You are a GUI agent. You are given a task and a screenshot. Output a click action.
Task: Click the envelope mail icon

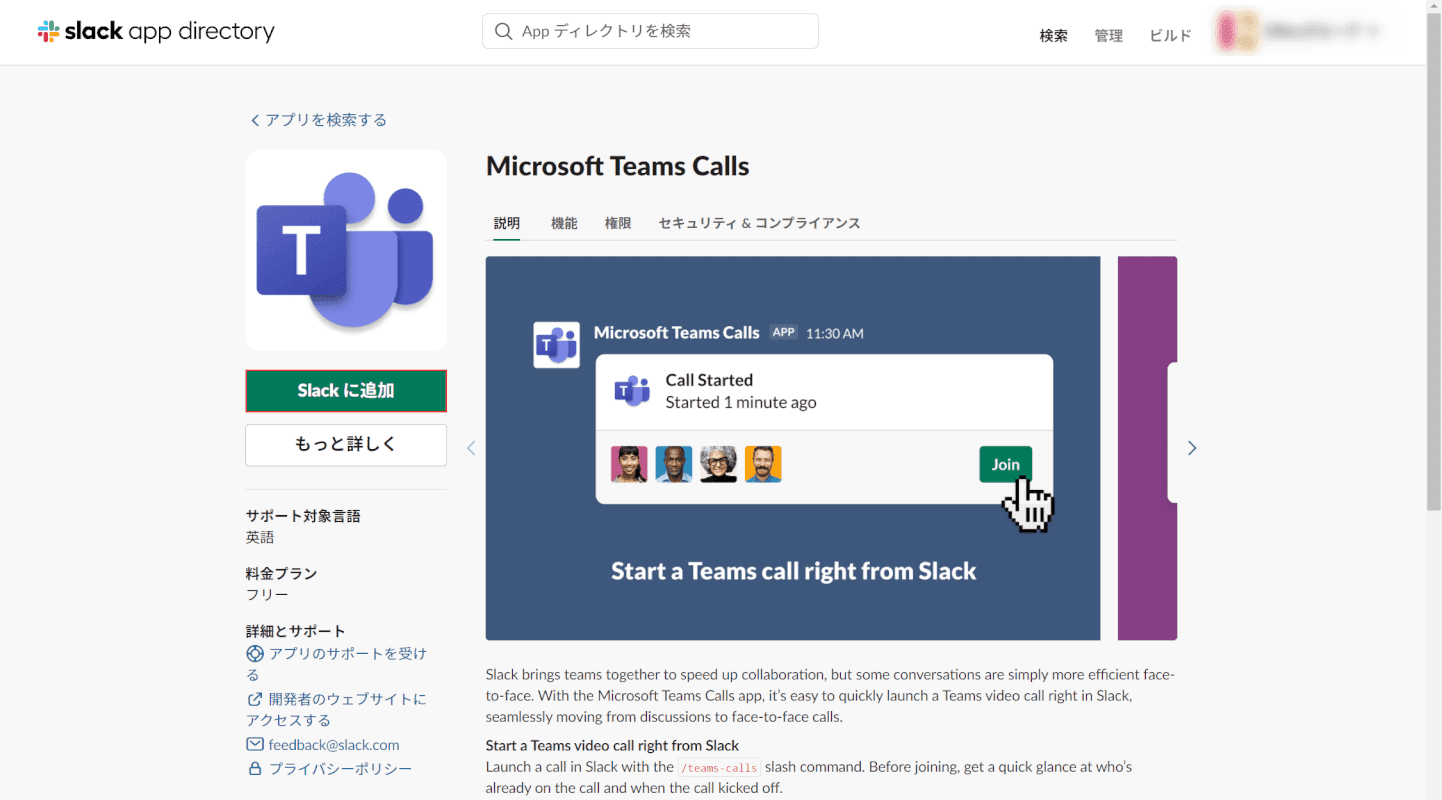tap(255, 745)
